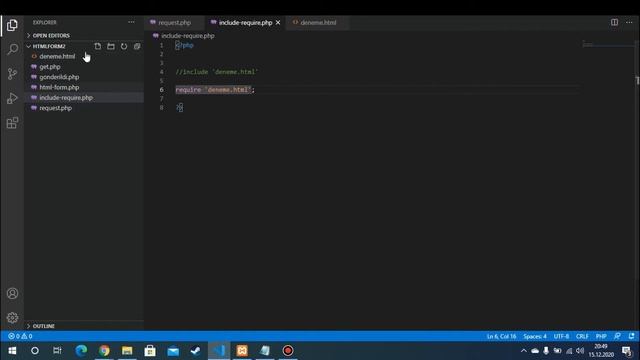This screenshot has height=360, width=640.
Task: Open errors and warnings problems indicator
Action: pyautogui.click(x=20, y=336)
